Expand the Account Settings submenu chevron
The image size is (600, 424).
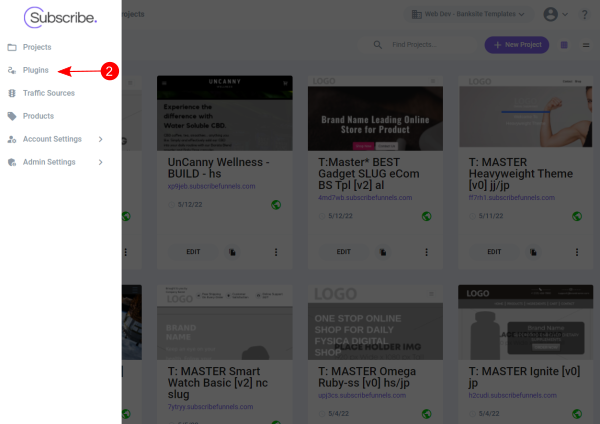coord(101,139)
